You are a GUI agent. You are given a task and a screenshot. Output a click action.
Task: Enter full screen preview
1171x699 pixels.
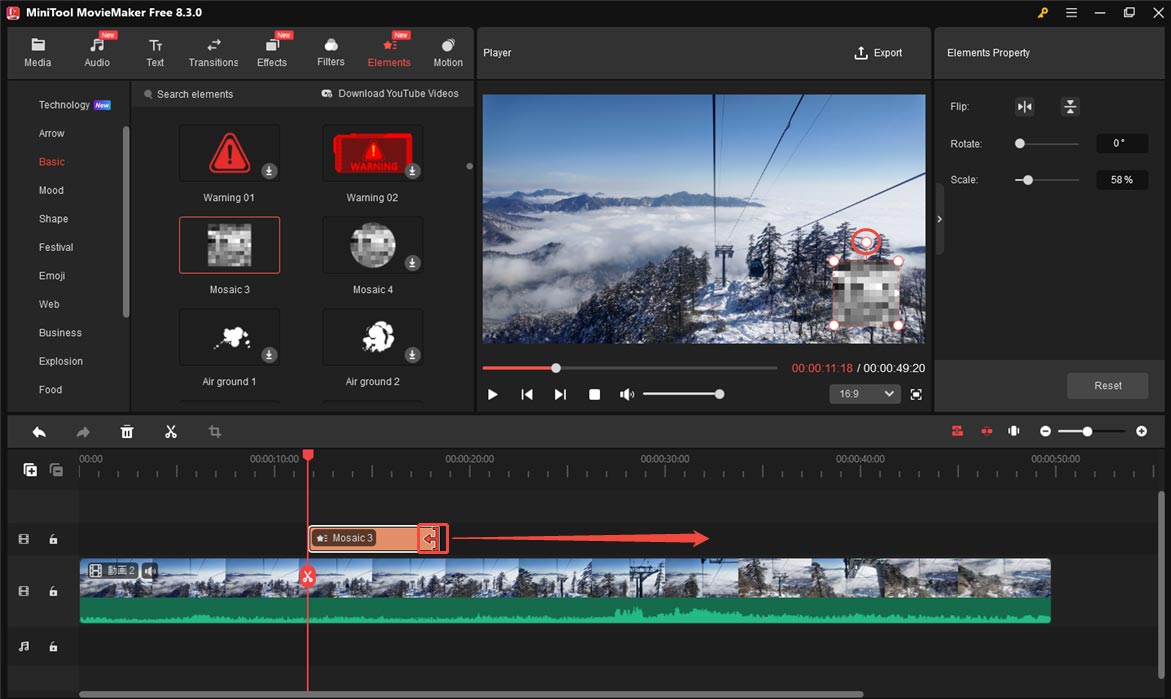click(x=916, y=394)
